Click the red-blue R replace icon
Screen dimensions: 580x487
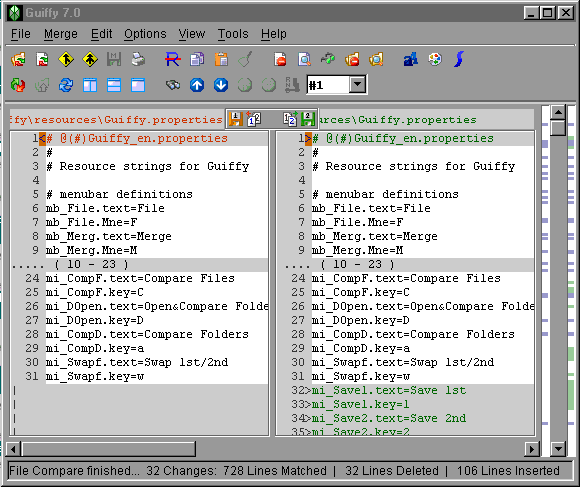coord(173,60)
